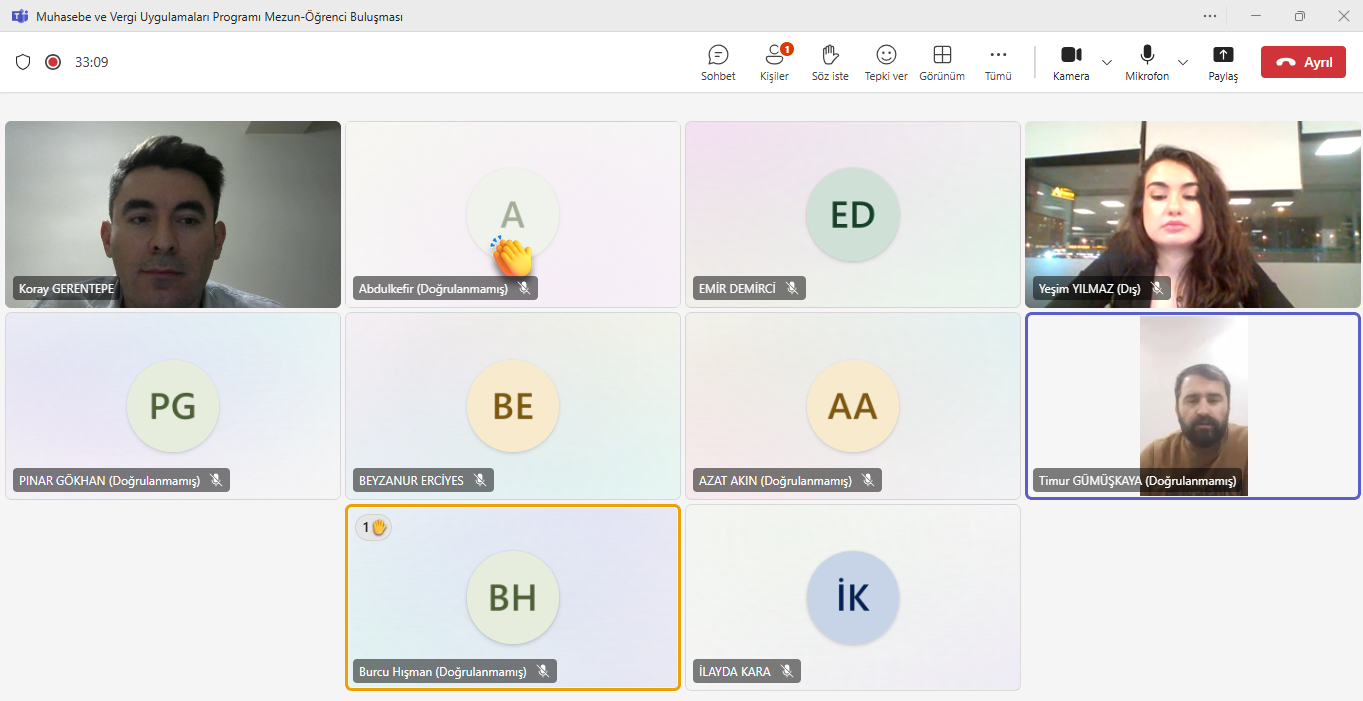Raise hand with Söz iste
The width and height of the screenshot is (1363, 701).
830,62
